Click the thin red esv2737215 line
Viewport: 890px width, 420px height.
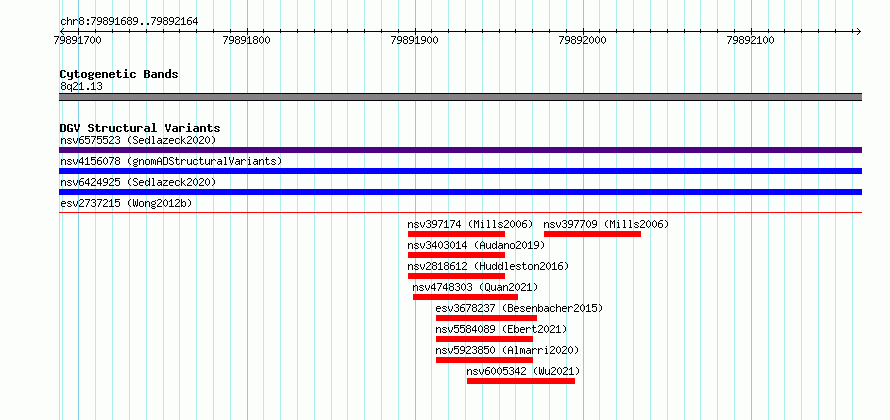[460, 212]
